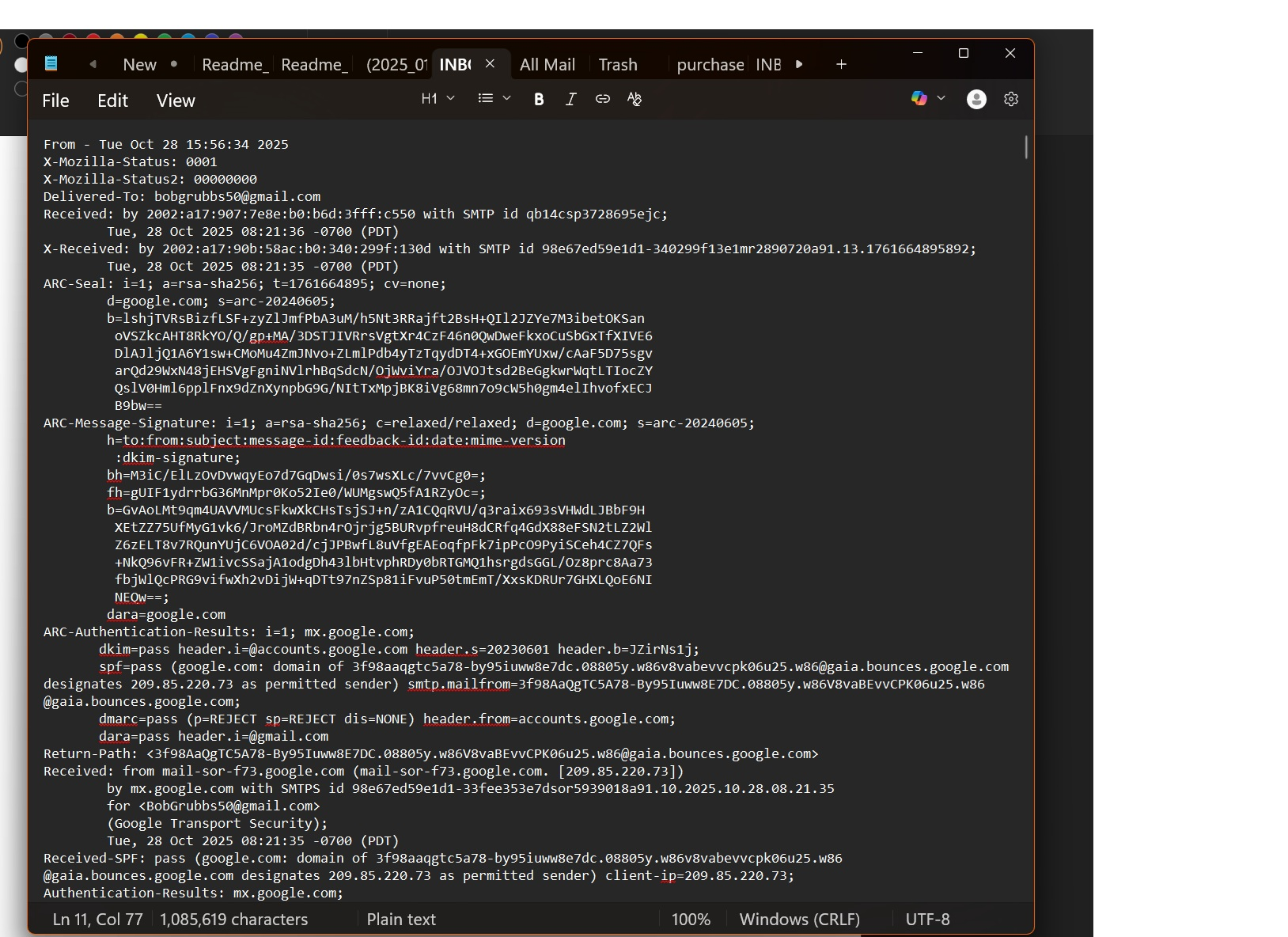1288x937 pixels.
Task: Toggle bold formatting in toolbar
Action: pos(539,99)
